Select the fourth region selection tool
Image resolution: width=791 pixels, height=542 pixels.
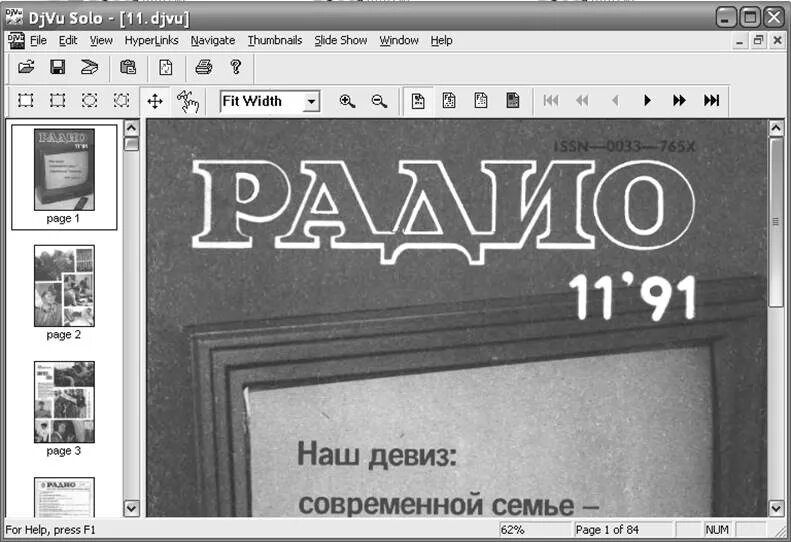click(x=121, y=100)
